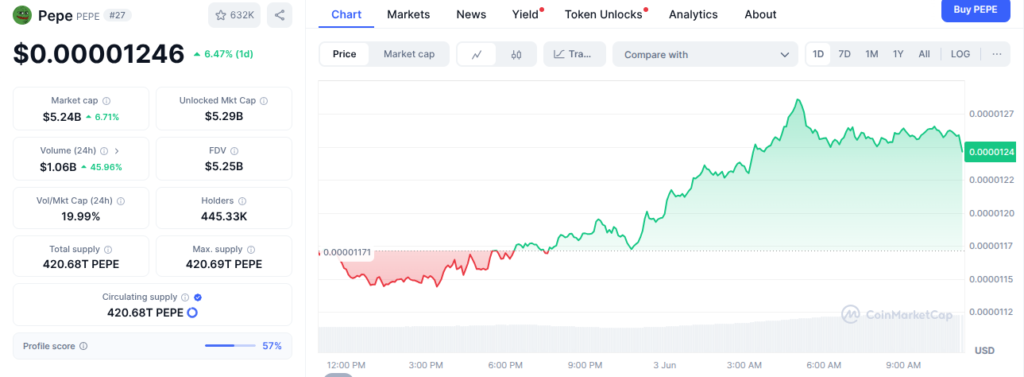The height and width of the screenshot is (377, 1024).
Task: Select the line chart icon
Action: click(476, 54)
